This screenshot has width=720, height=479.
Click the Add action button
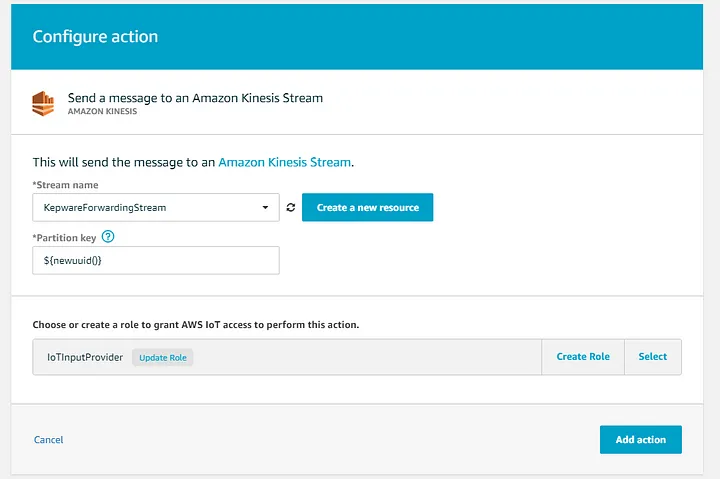(x=641, y=440)
